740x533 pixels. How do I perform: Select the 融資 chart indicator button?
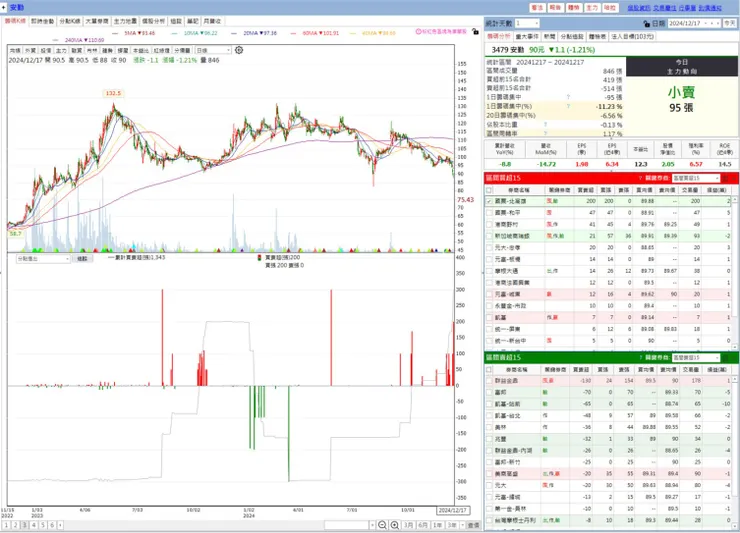click(x=76, y=51)
